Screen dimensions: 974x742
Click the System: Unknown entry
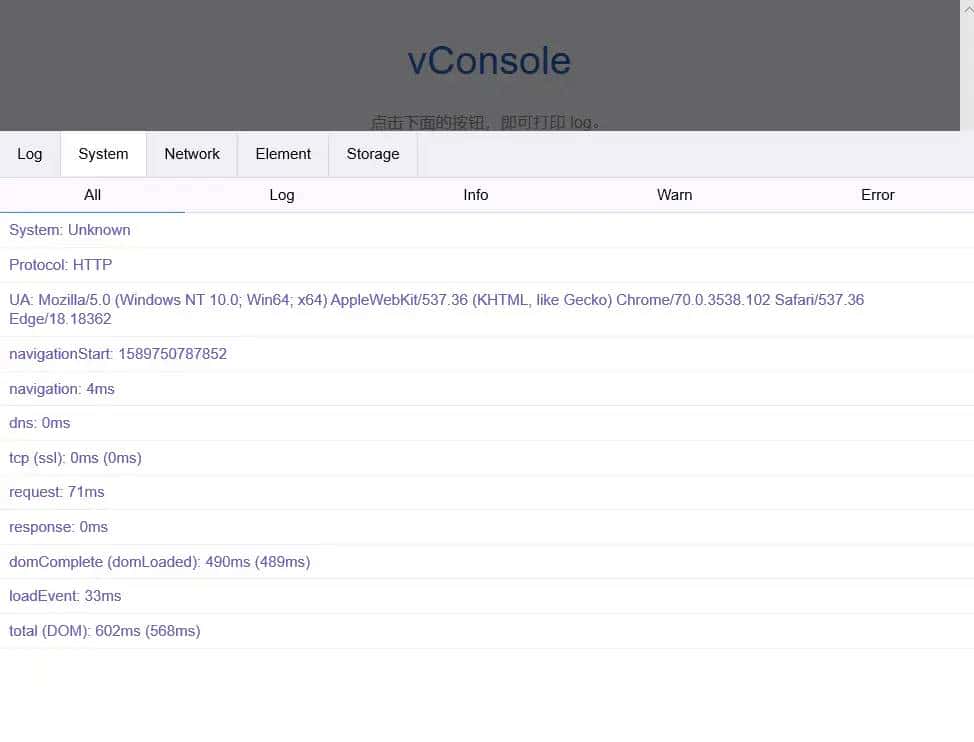click(69, 230)
